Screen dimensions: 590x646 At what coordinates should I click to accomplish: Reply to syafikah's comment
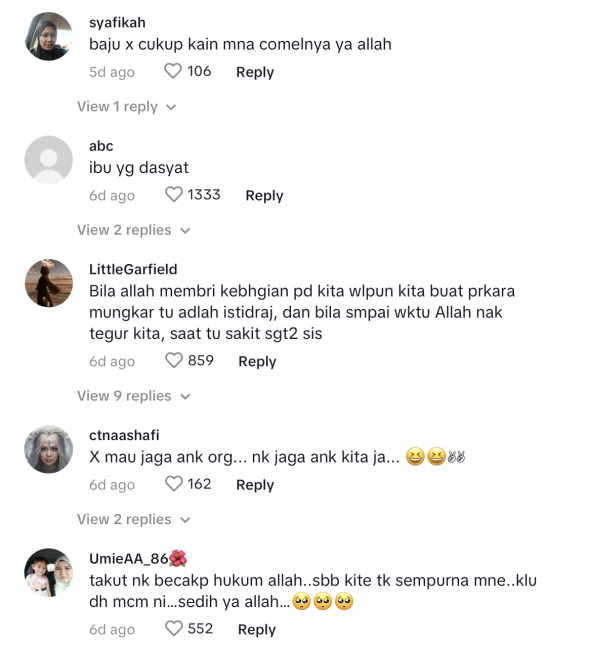tap(255, 72)
